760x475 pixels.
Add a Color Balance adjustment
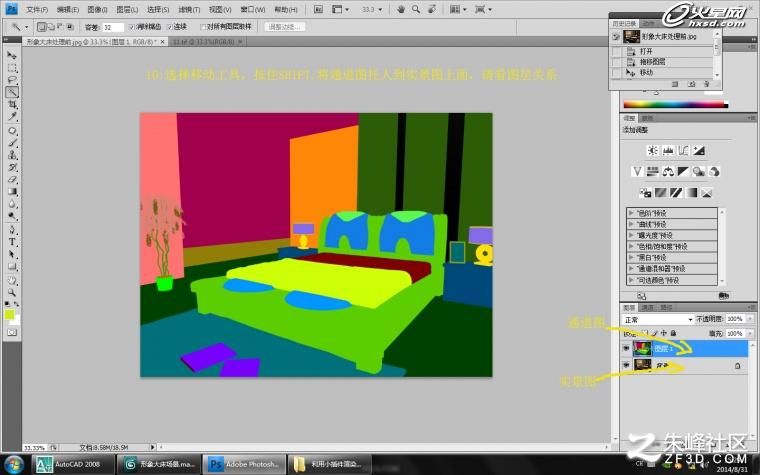coord(668,171)
